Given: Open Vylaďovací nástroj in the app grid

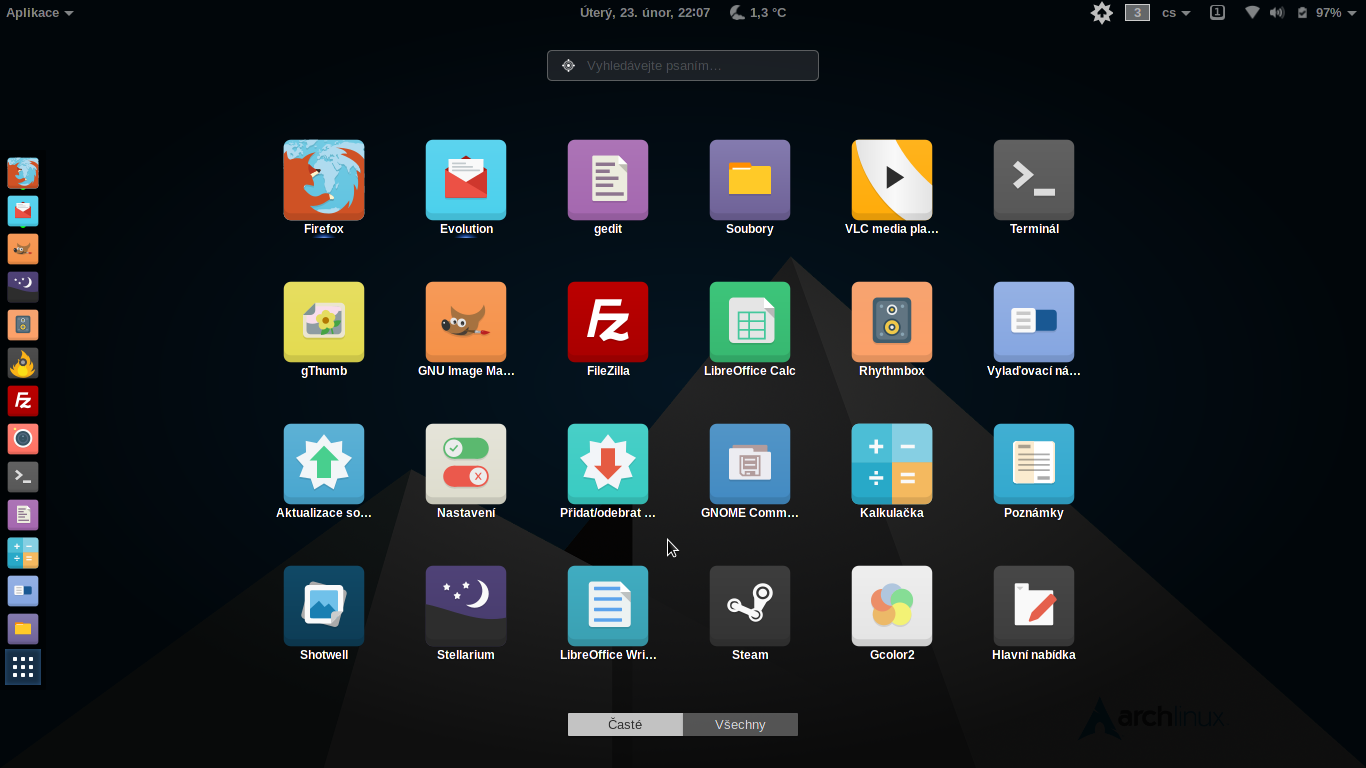Looking at the screenshot, I should point(1034,323).
